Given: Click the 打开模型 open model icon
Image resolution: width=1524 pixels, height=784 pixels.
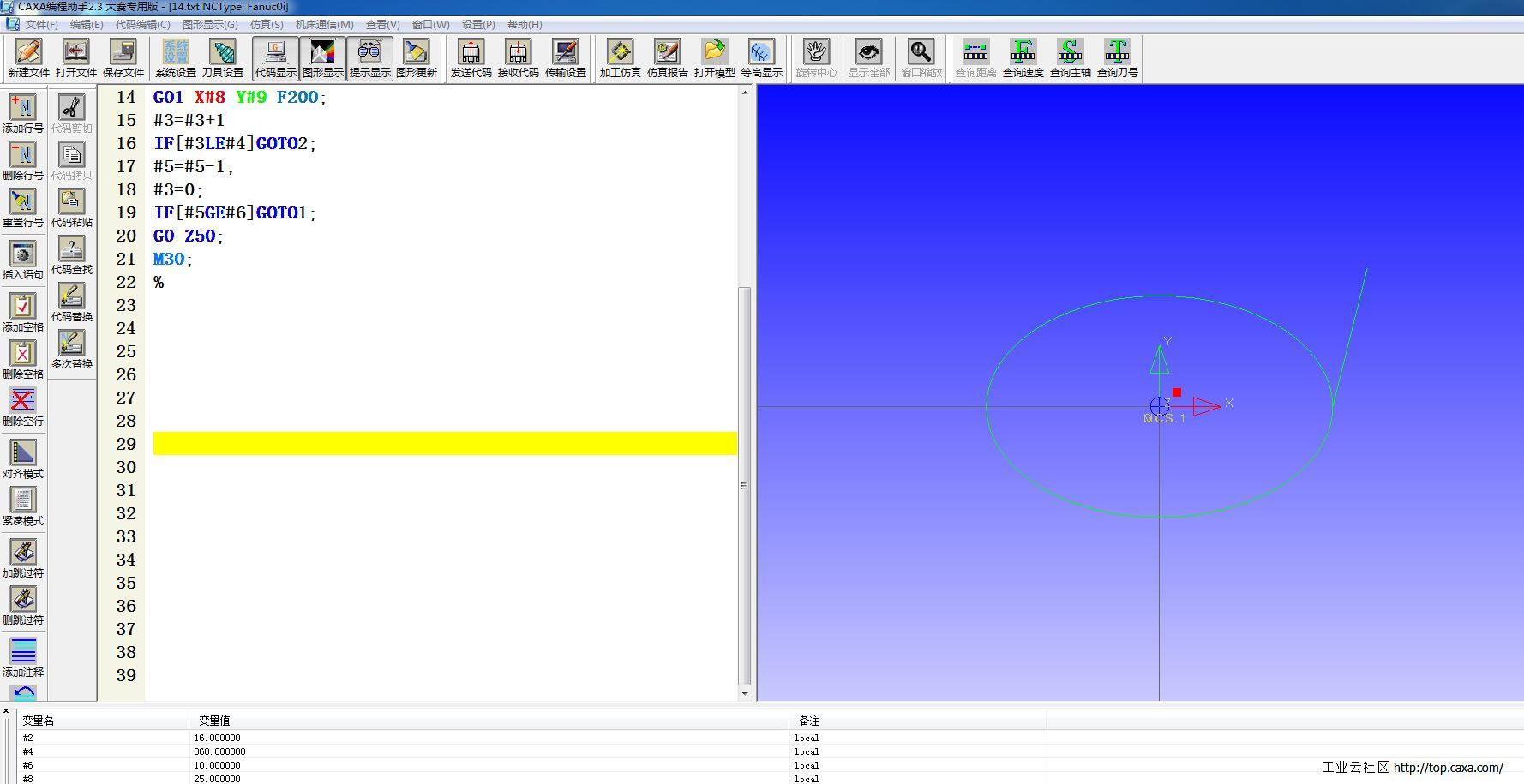Looking at the screenshot, I should [x=714, y=58].
